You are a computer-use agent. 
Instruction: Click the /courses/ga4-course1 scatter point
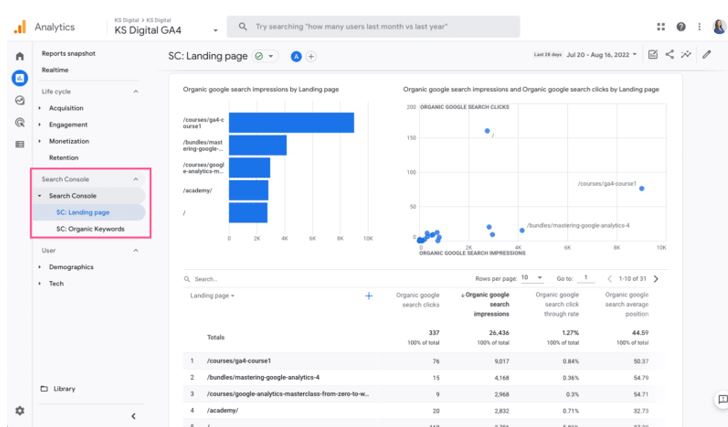642,188
